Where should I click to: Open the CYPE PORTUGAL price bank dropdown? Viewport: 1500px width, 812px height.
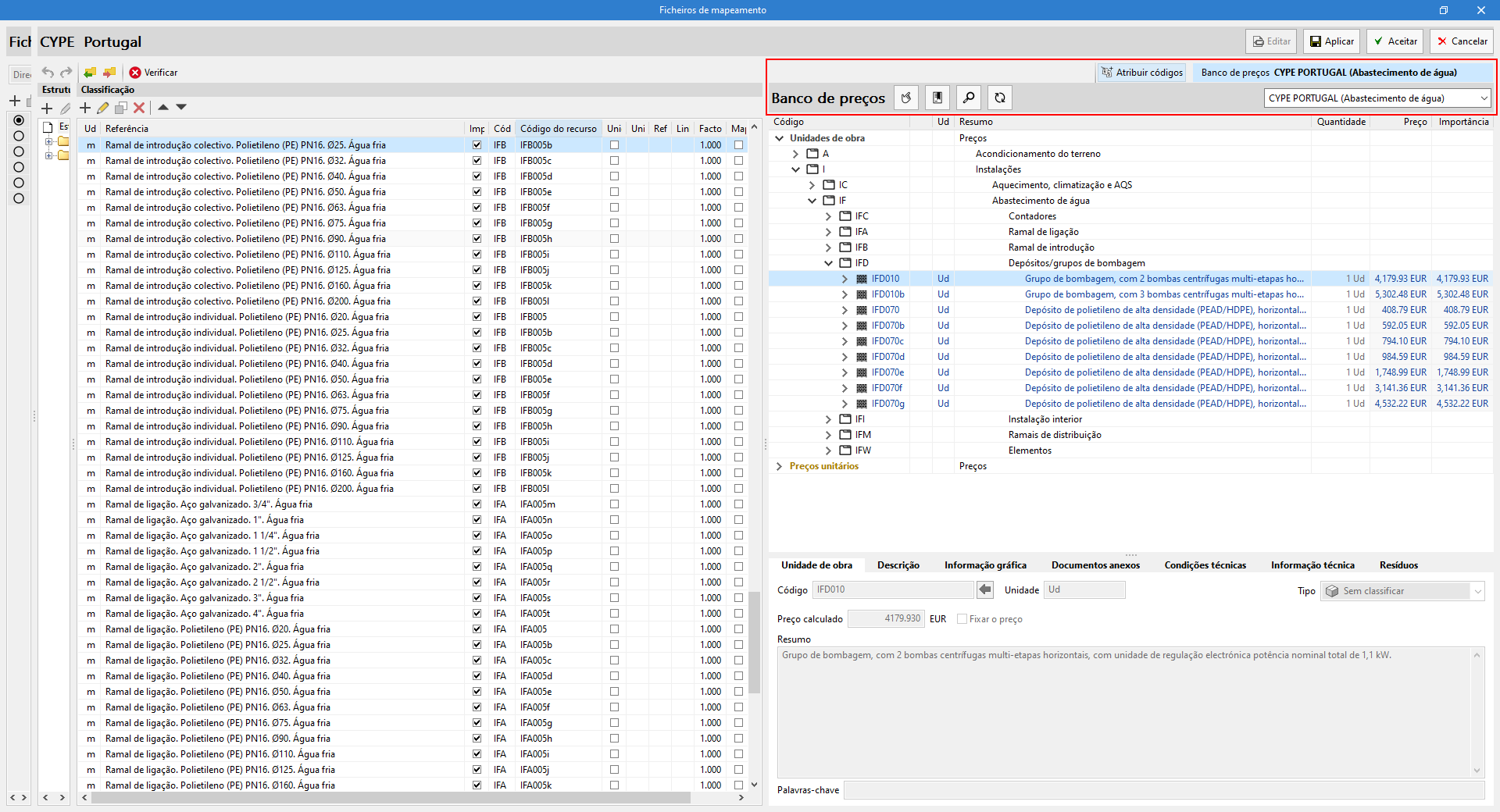pyautogui.click(x=1377, y=98)
